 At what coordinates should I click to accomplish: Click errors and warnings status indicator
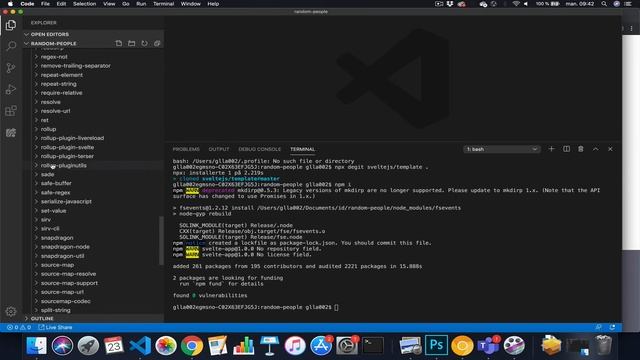[19, 327]
